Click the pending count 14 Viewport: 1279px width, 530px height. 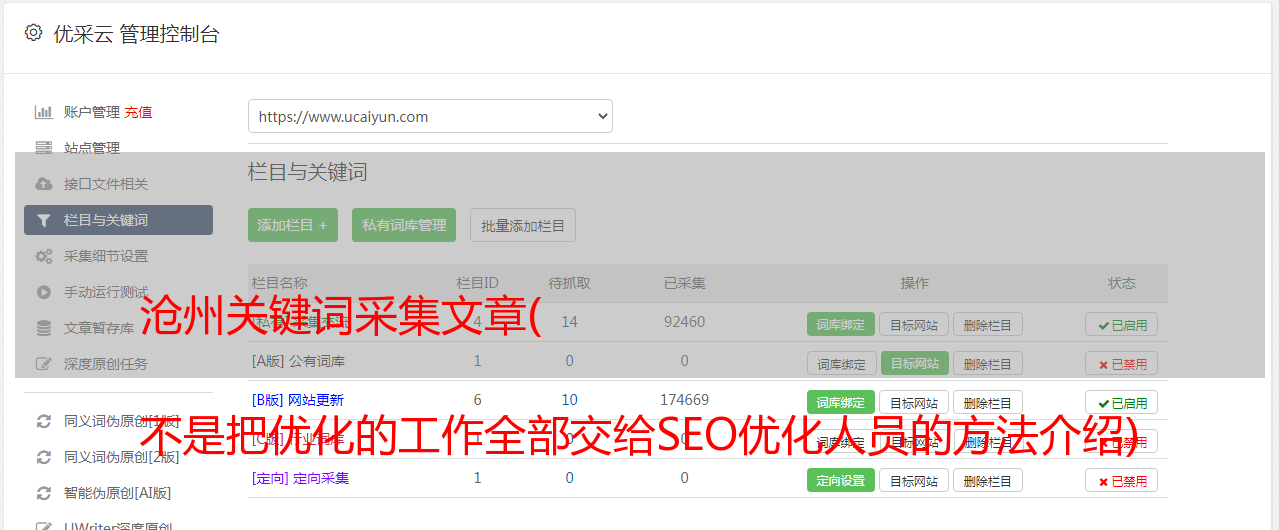569,322
